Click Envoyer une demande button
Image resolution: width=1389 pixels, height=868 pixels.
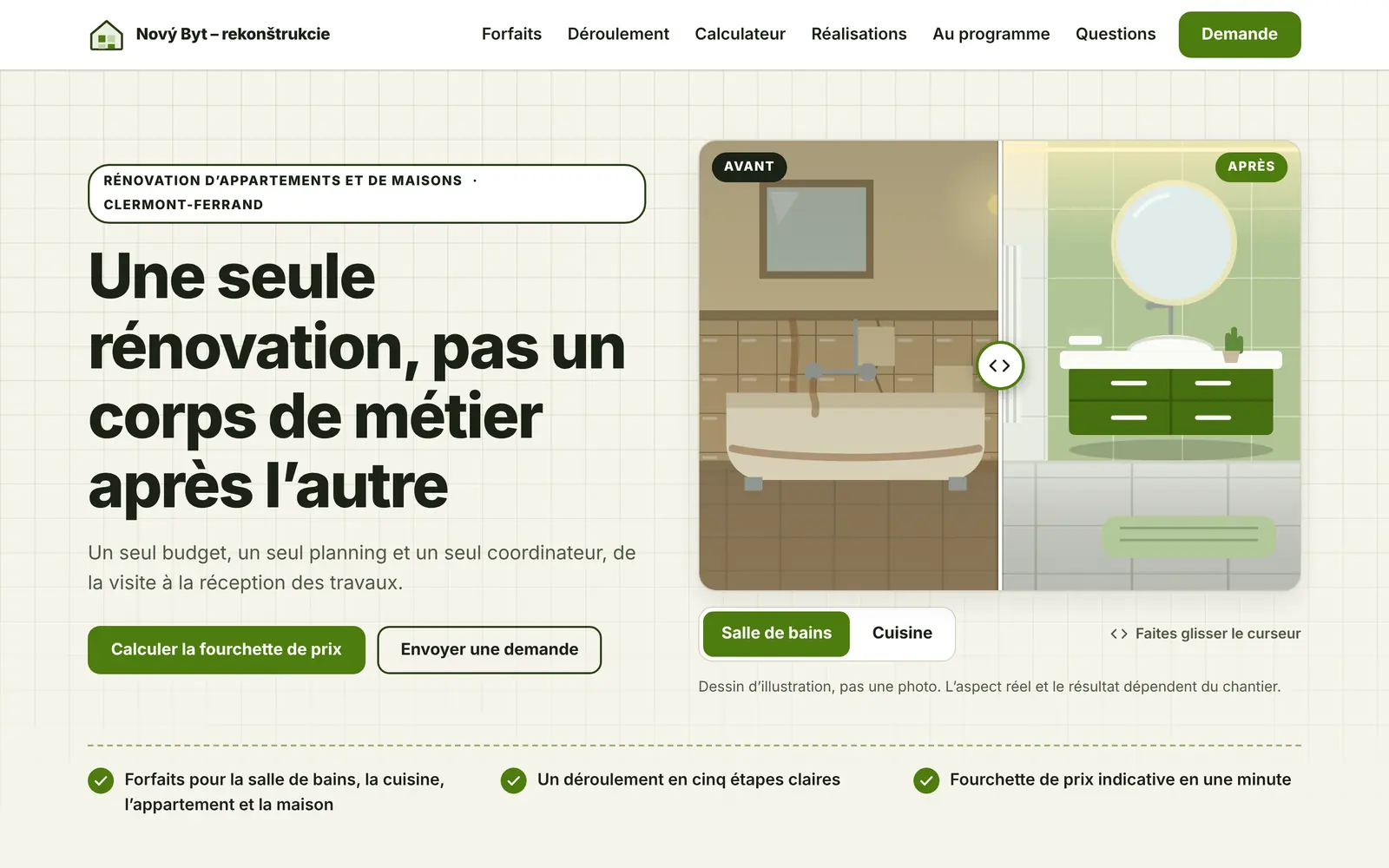[490, 649]
